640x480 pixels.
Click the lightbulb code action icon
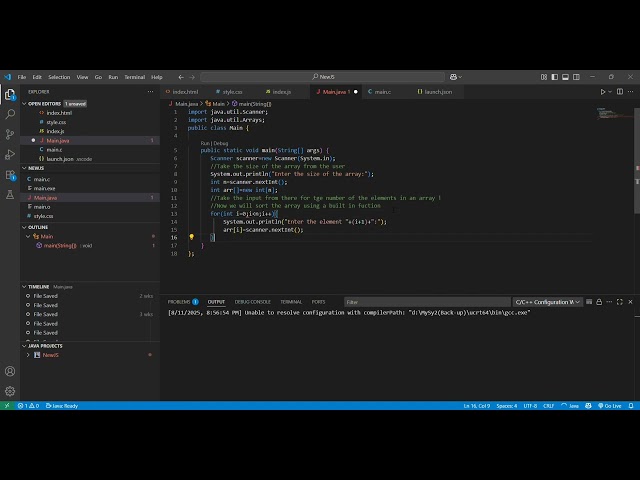coord(191,237)
